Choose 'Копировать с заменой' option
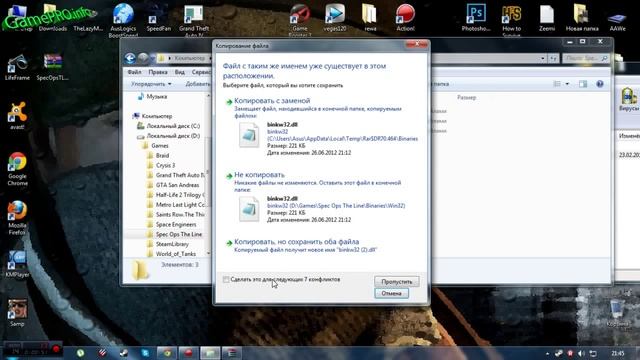 [x=272, y=100]
